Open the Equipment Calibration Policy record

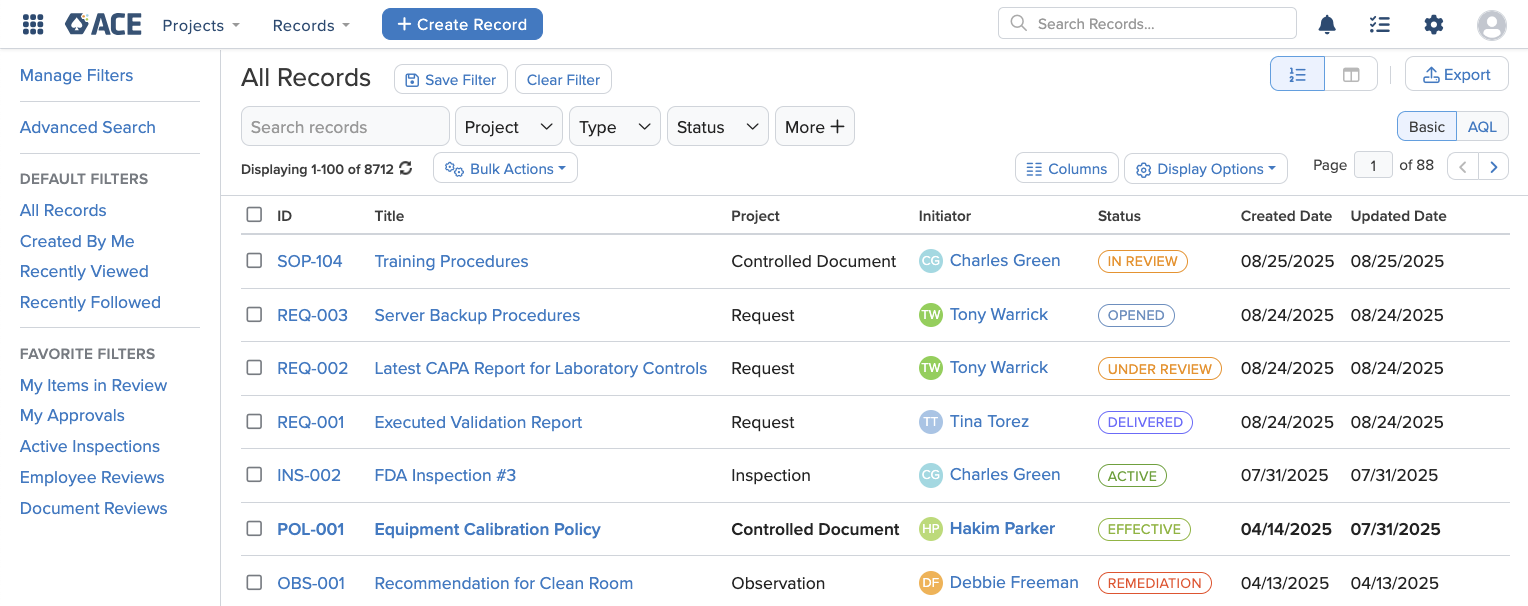(487, 529)
